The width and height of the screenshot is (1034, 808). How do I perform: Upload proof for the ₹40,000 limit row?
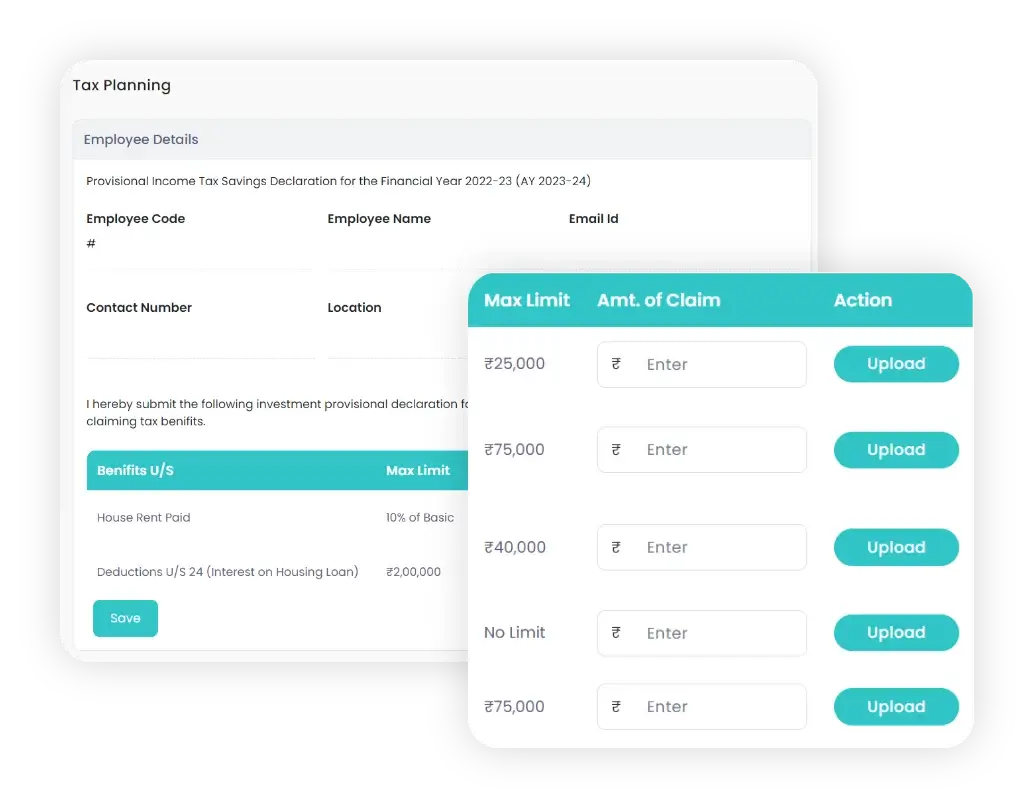(895, 547)
